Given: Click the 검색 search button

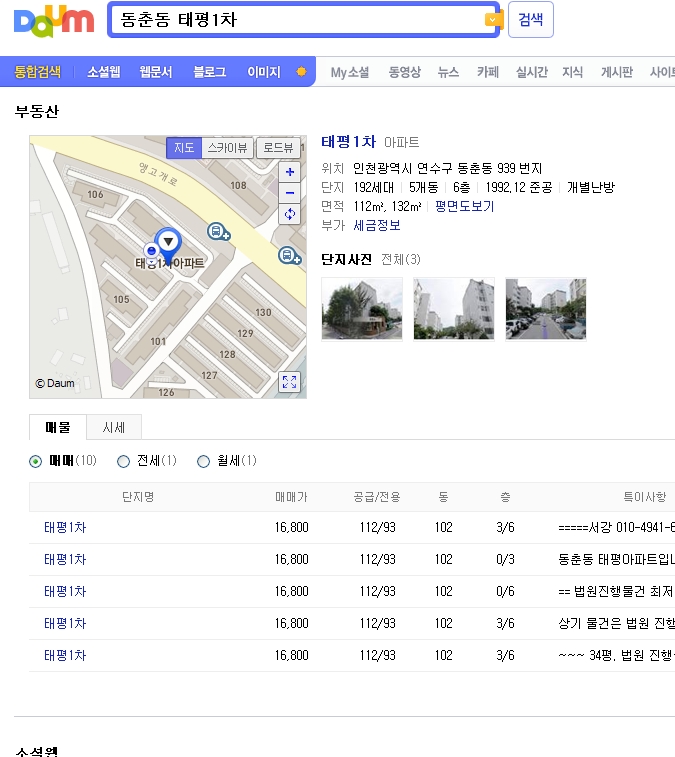Looking at the screenshot, I should pyautogui.click(x=530, y=20).
